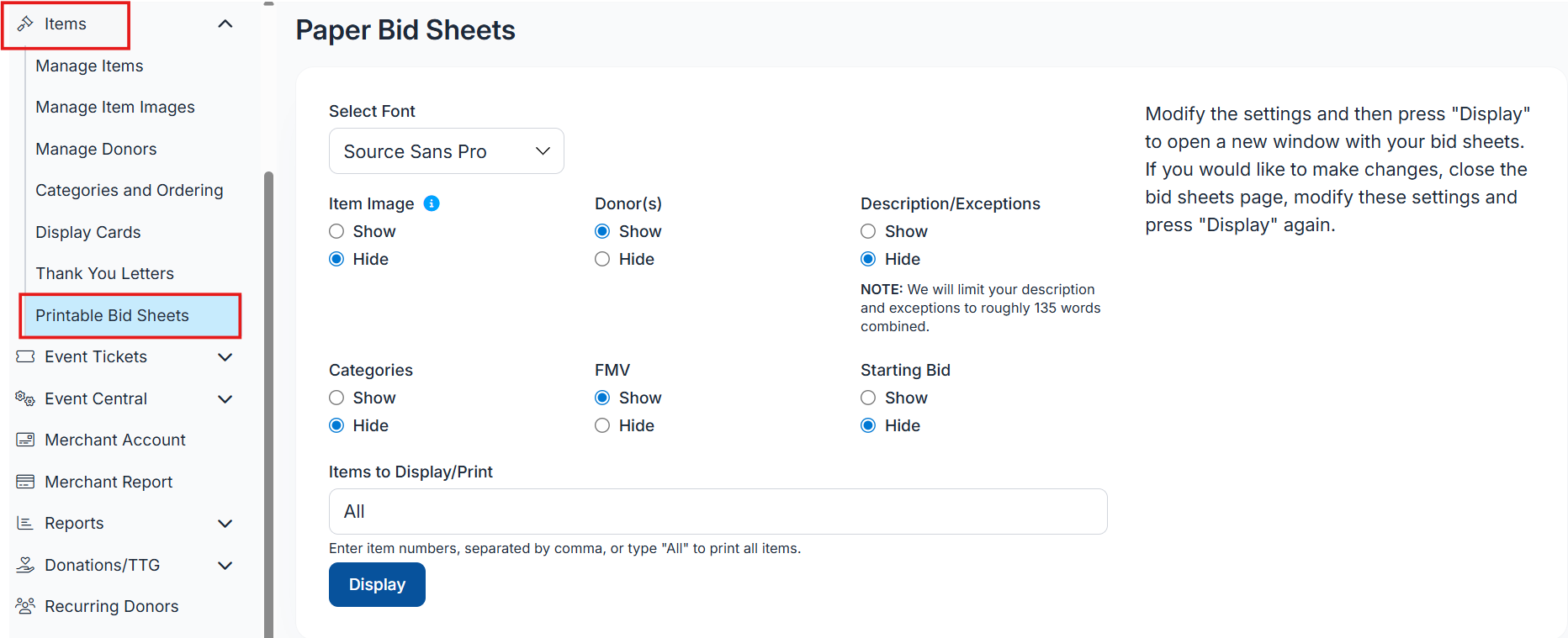Viewport: 1568px width, 638px height.
Task: Collapse the Items menu chevron
Action: click(225, 24)
